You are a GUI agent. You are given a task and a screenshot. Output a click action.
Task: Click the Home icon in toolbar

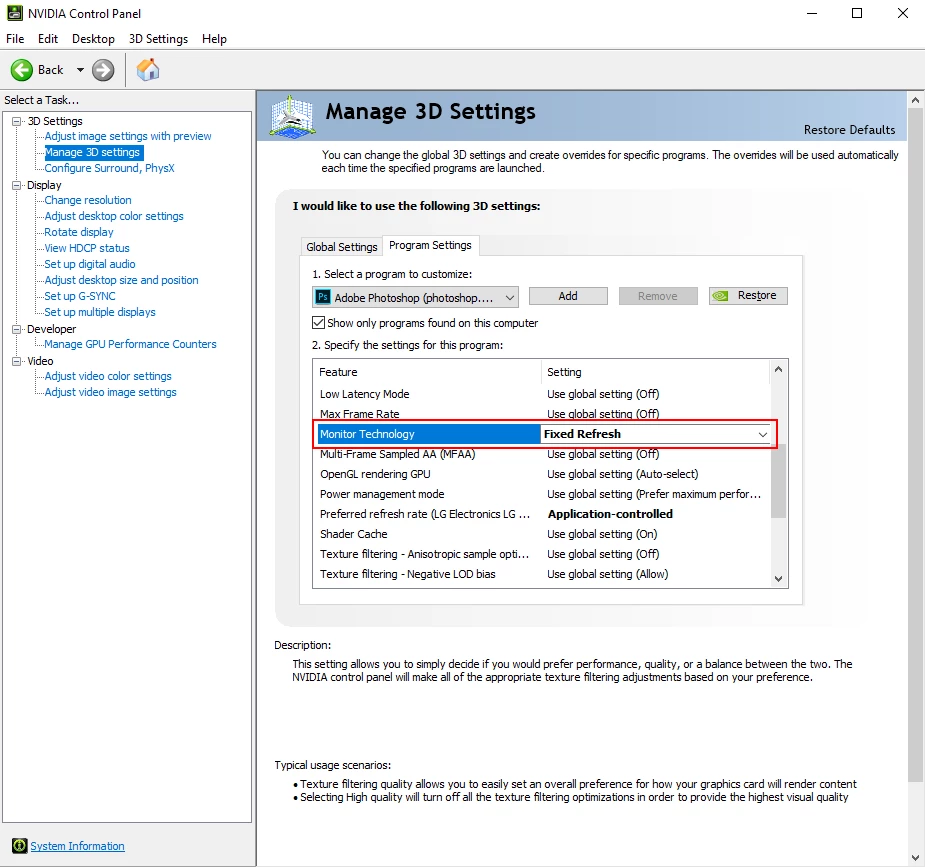pyautogui.click(x=147, y=70)
